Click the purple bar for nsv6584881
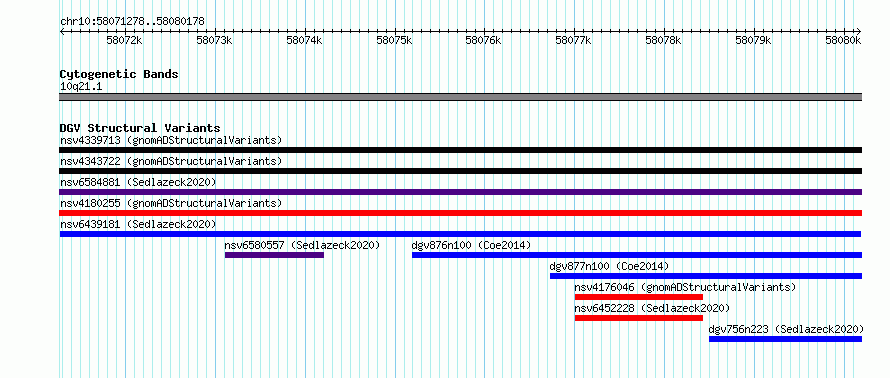This screenshot has height=378, width=890. (x=460, y=192)
